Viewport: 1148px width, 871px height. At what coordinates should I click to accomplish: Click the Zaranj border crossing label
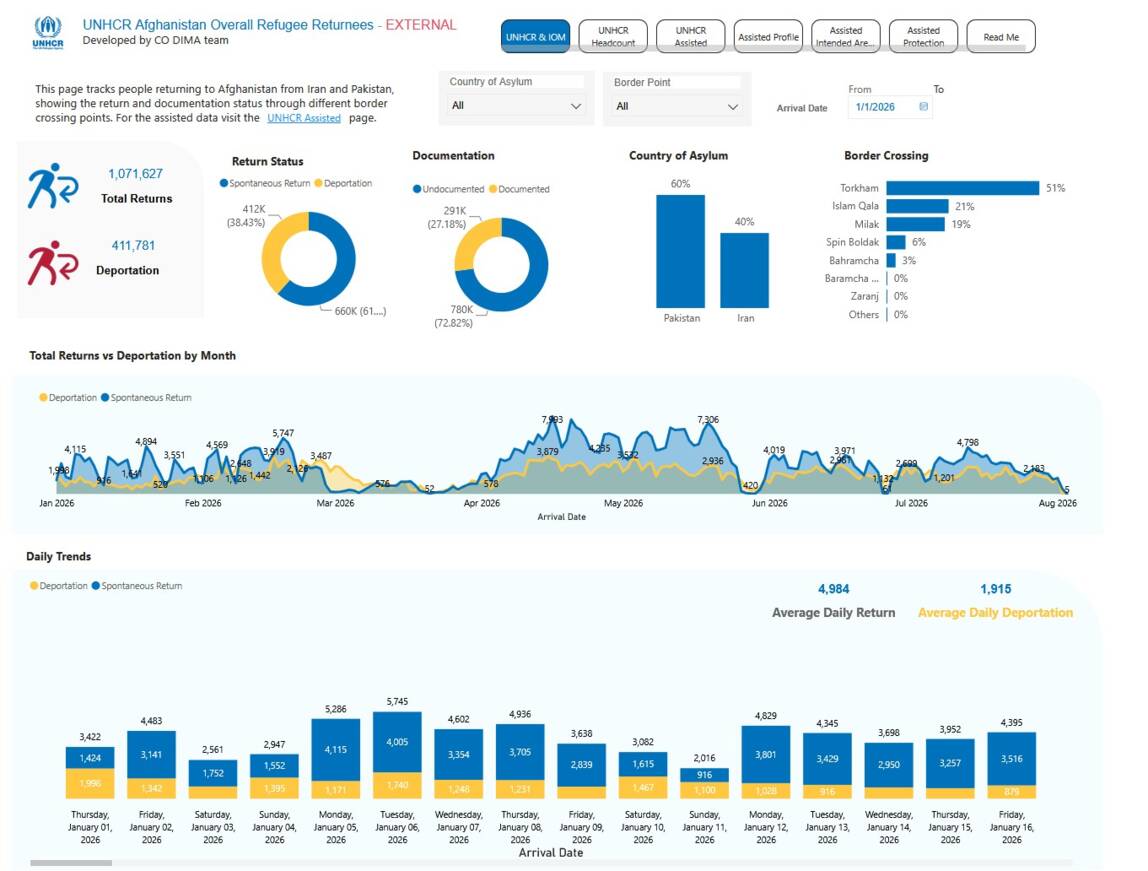click(865, 296)
